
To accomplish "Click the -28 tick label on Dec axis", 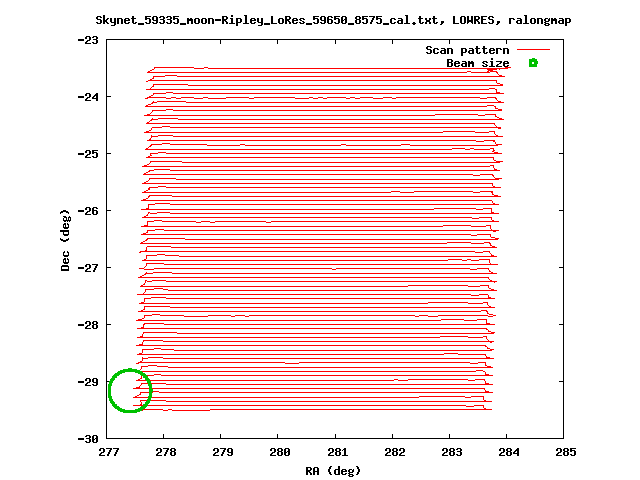I will coord(88,325).
